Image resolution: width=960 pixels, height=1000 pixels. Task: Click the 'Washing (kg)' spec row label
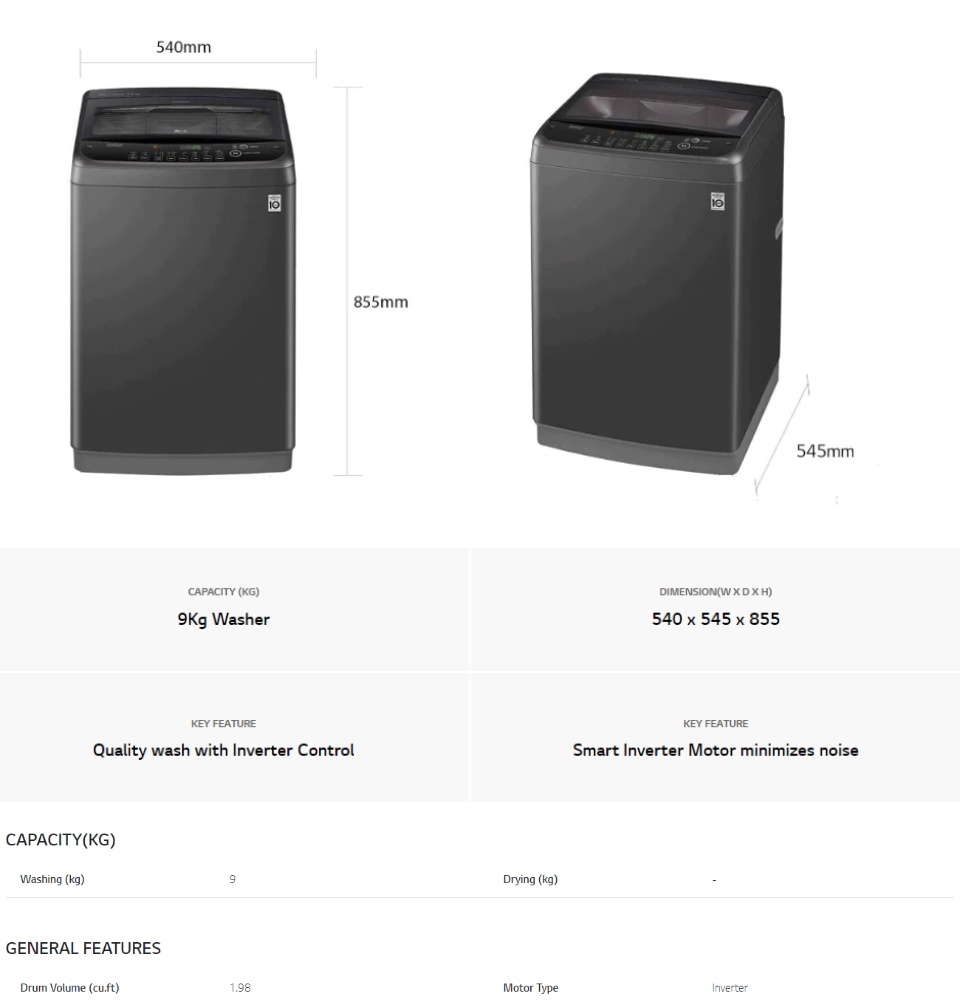(52, 879)
